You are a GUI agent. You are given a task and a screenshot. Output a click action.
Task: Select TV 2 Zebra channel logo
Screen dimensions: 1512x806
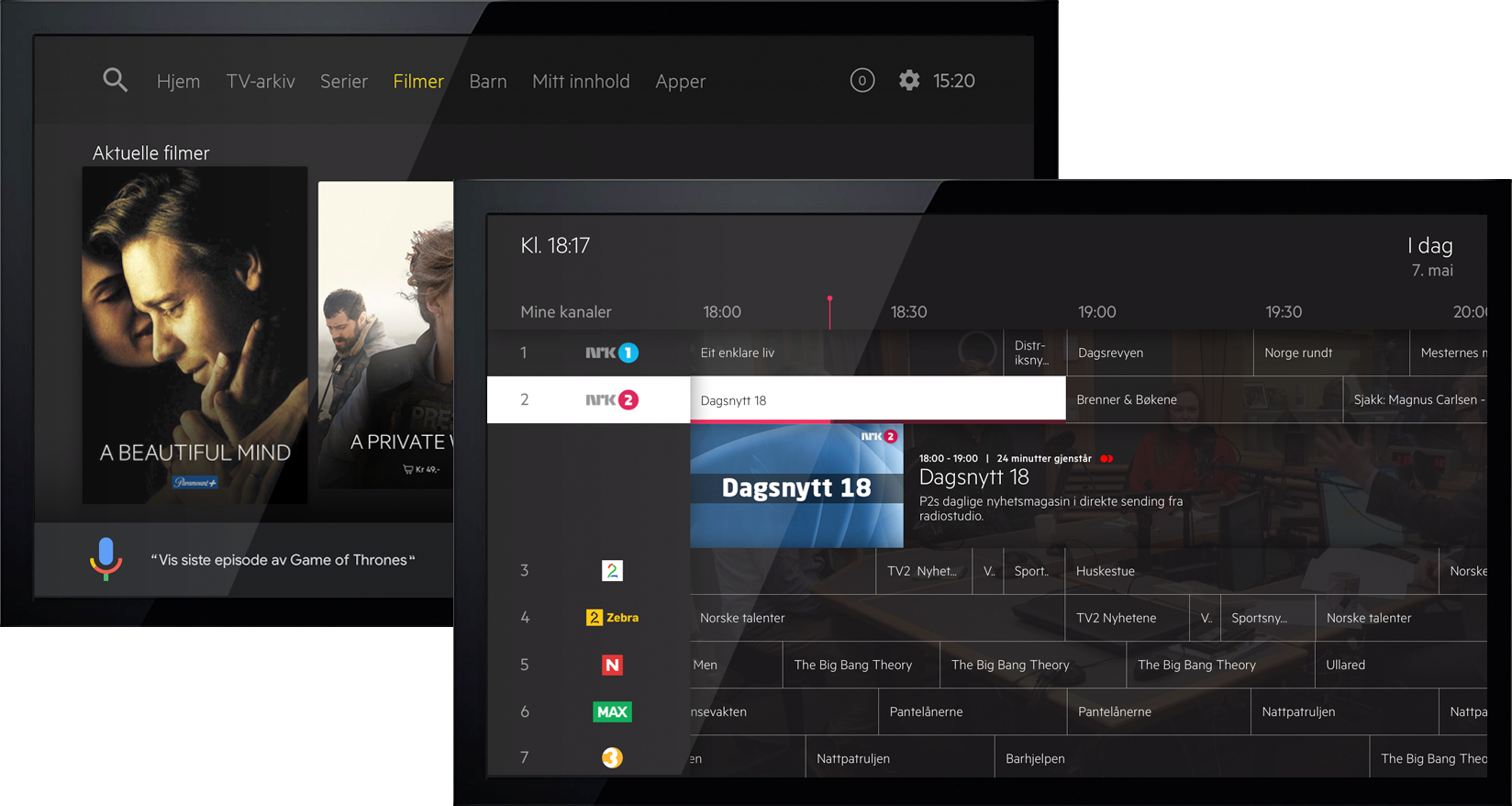612,618
